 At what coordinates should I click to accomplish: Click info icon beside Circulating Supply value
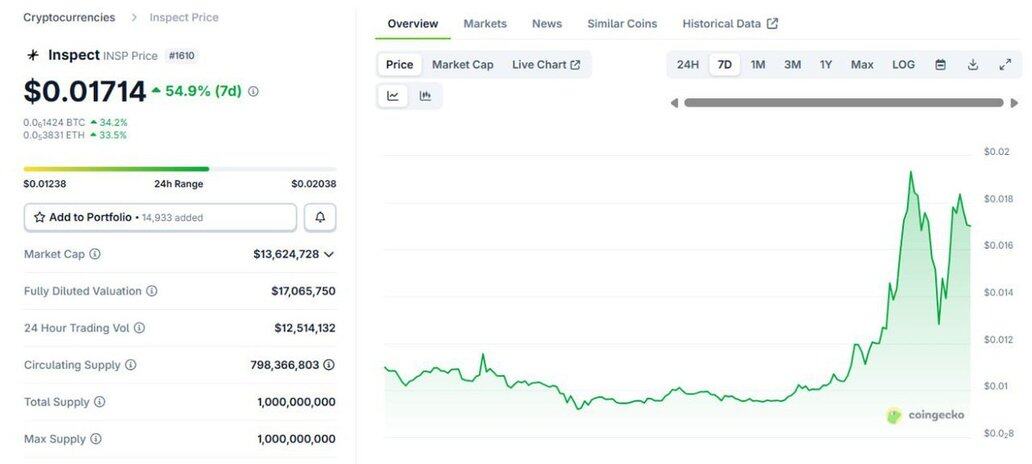tap(329, 365)
